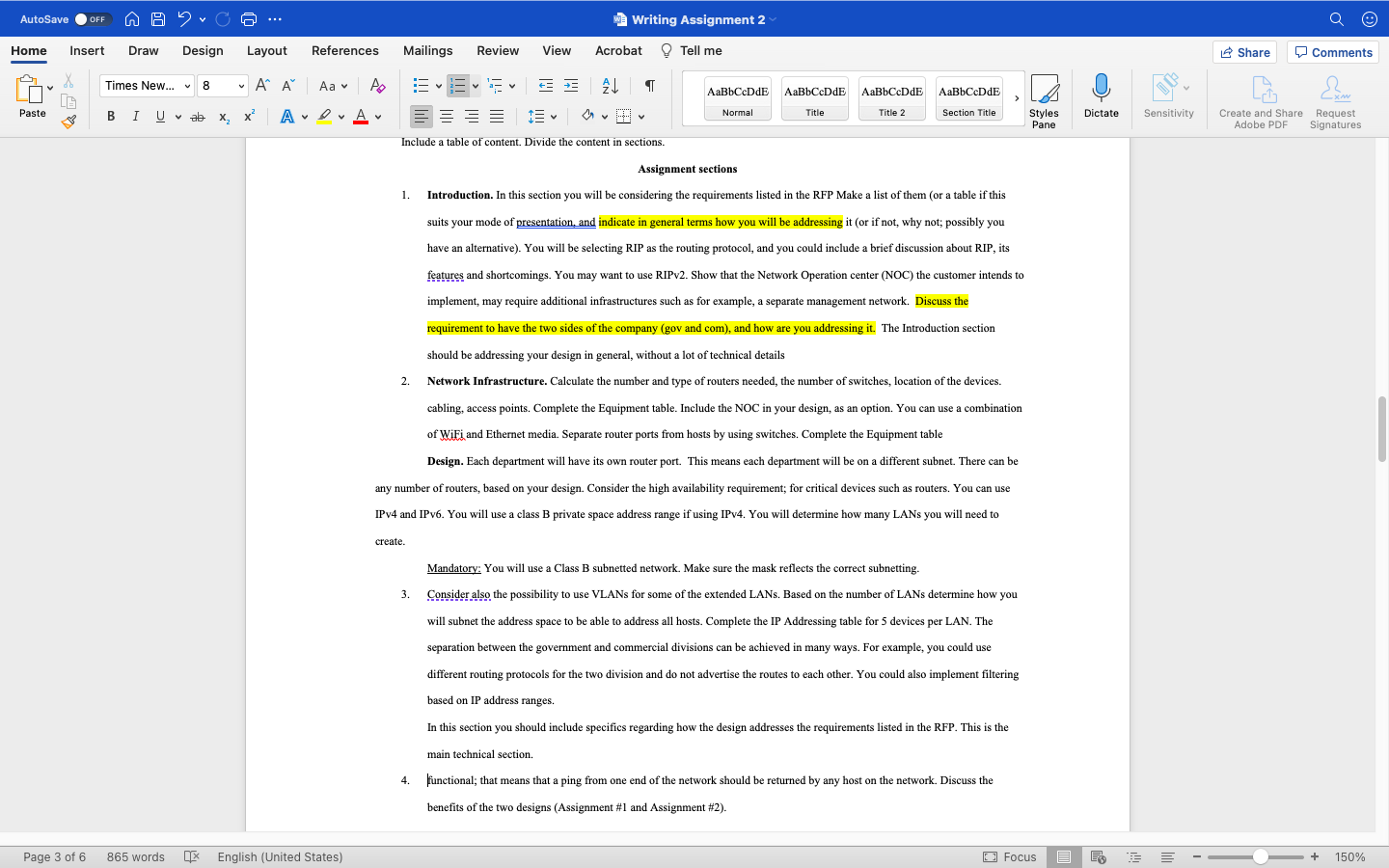This screenshot has width=1389, height=868.
Task: Click Create and Share Adobe PDF
Action: [1261, 102]
